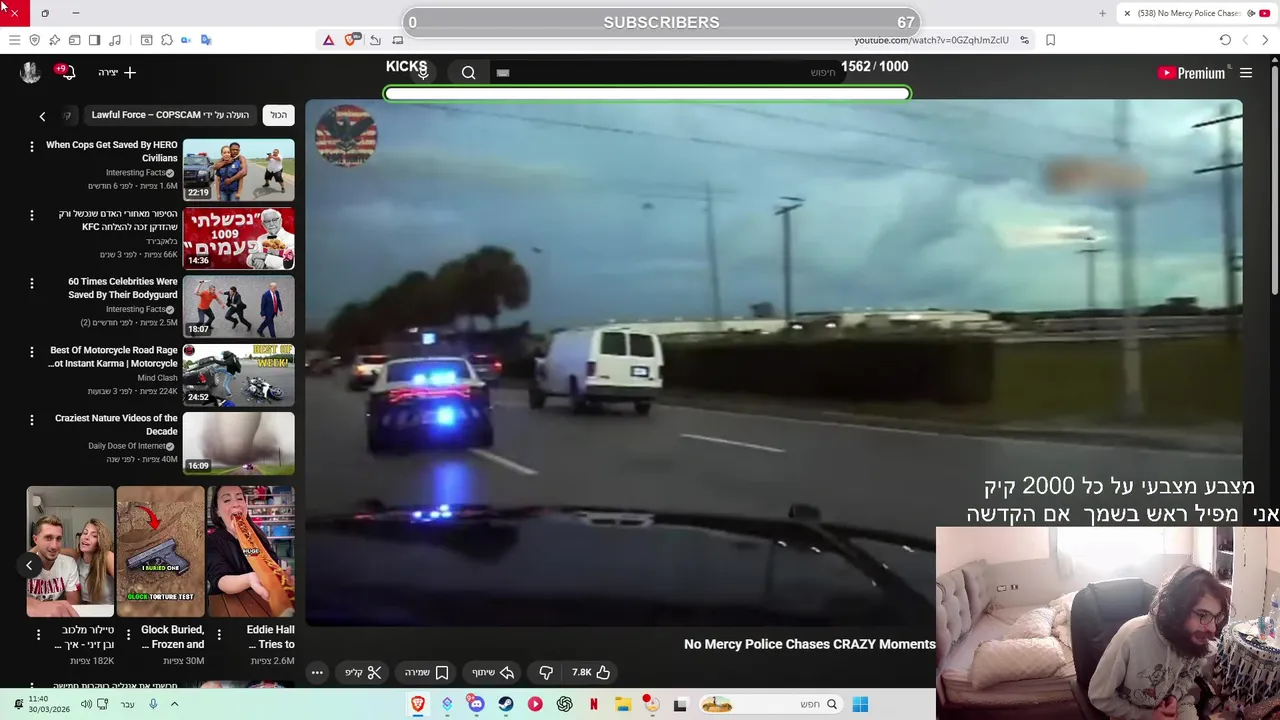Click the Windows taskbar search box
The width and height of the screenshot is (1280, 720).
[x=770, y=704]
